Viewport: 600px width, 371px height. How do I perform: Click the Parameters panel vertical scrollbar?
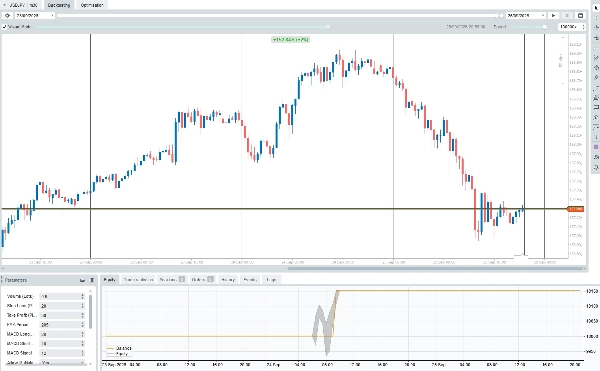click(x=90, y=312)
